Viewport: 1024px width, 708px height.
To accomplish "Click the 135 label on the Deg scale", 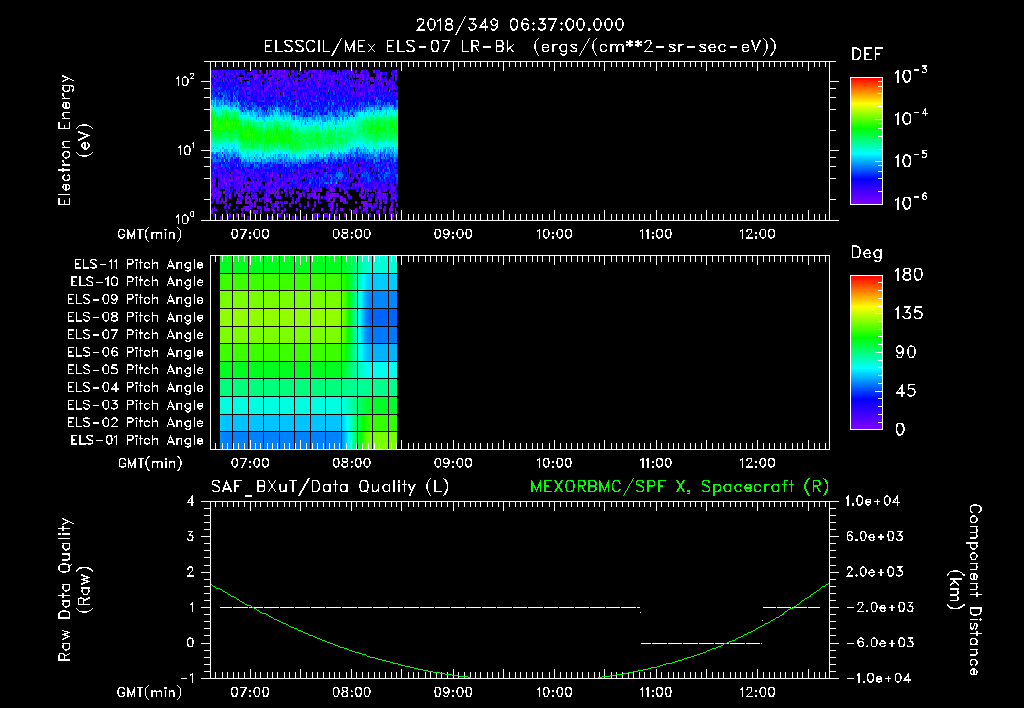I will (908, 314).
